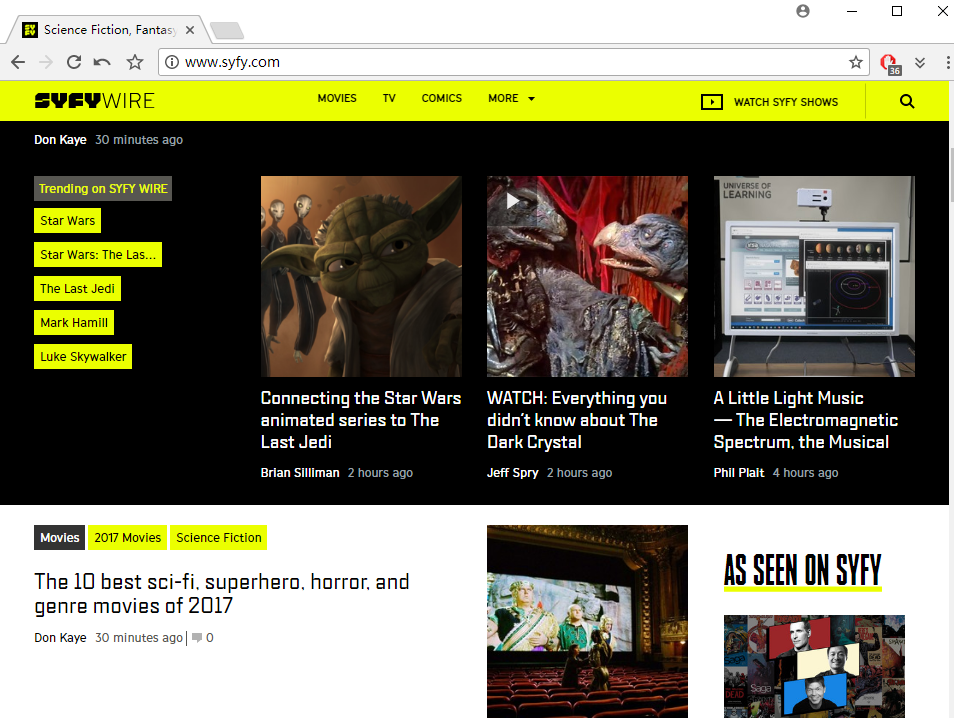Open the MOVIES menu
This screenshot has width=954, height=718.
[x=337, y=99]
